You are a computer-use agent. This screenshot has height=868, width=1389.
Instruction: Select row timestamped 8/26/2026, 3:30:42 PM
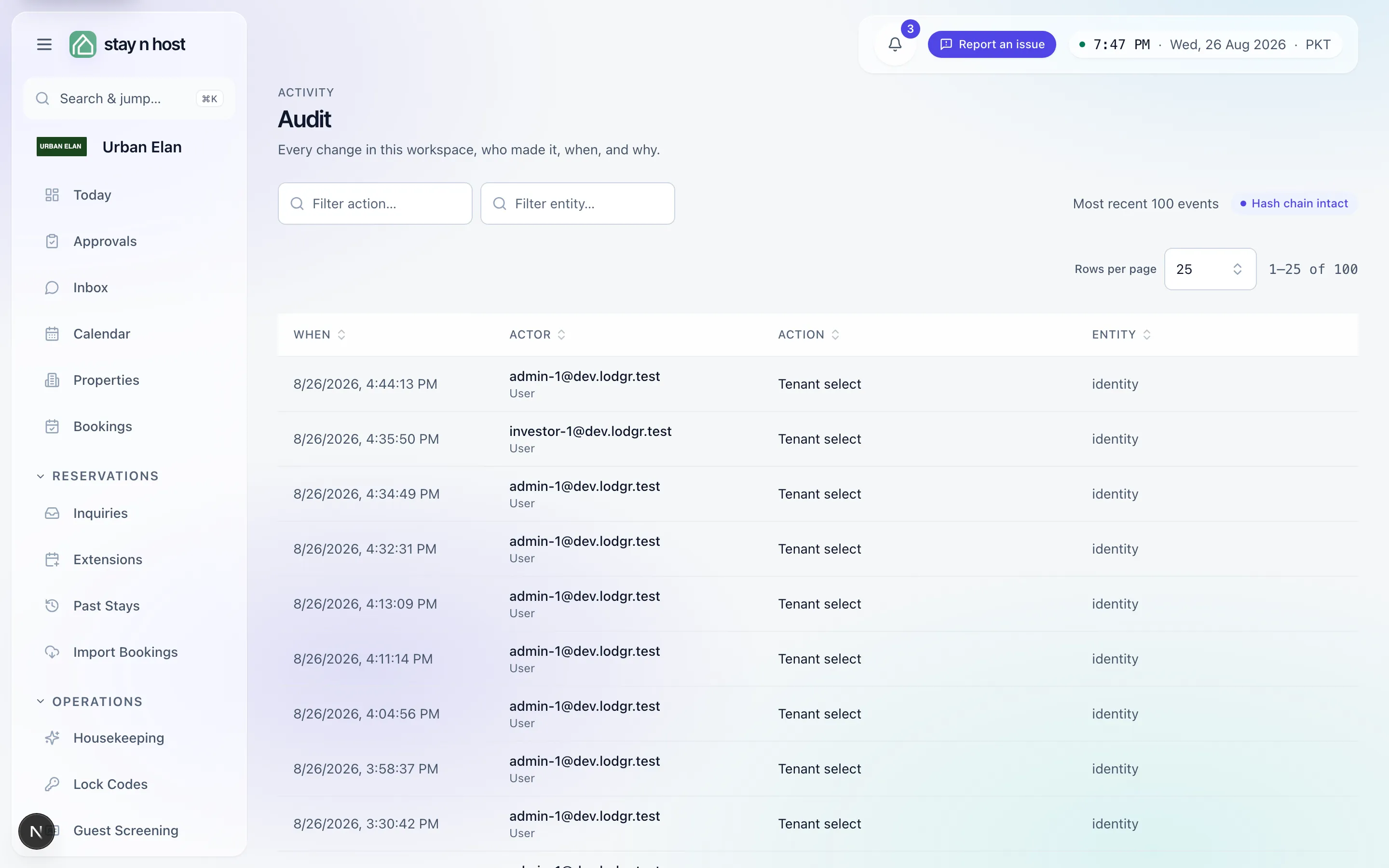coord(818,824)
